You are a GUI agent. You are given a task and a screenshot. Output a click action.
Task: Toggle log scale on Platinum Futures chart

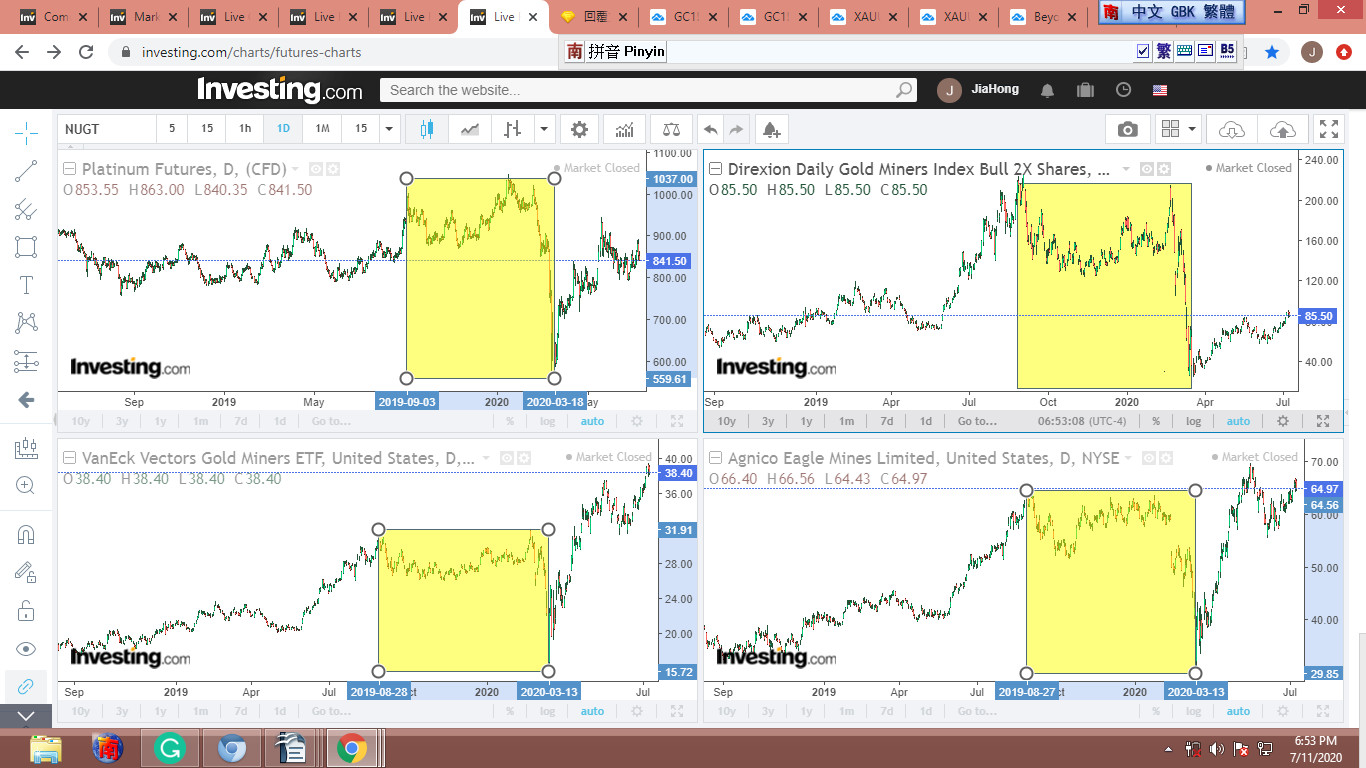point(547,421)
